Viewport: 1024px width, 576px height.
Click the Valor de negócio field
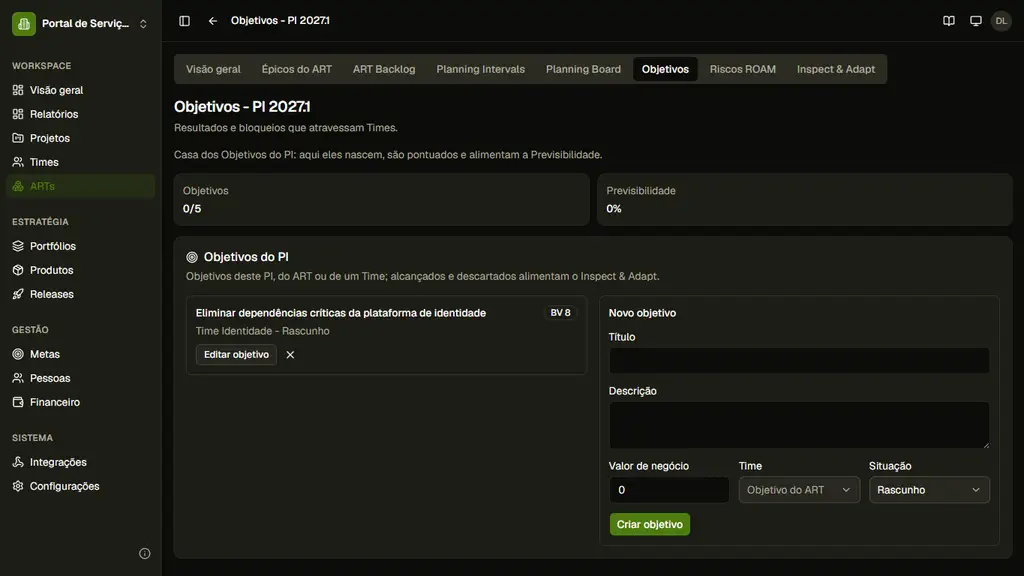pyautogui.click(x=669, y=490)
